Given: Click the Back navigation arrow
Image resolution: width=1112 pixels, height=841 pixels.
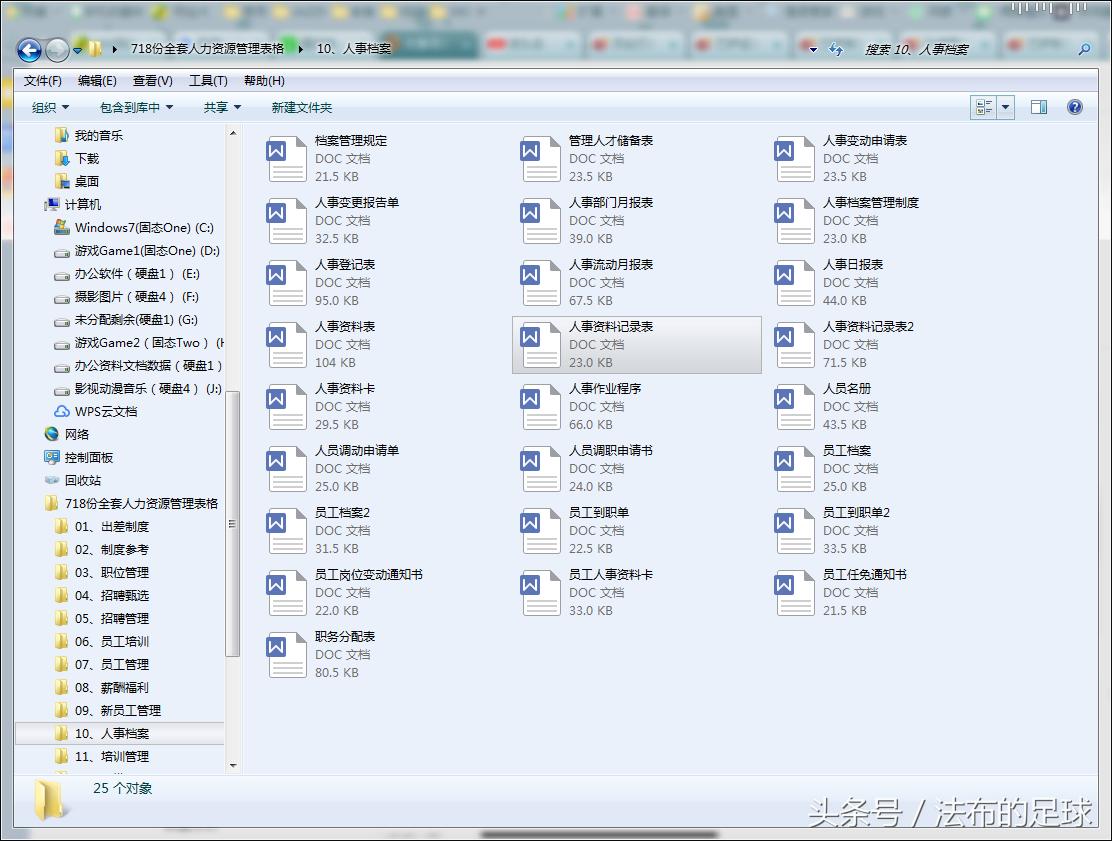Looking at the screenshot, I should tap(29, 50).
